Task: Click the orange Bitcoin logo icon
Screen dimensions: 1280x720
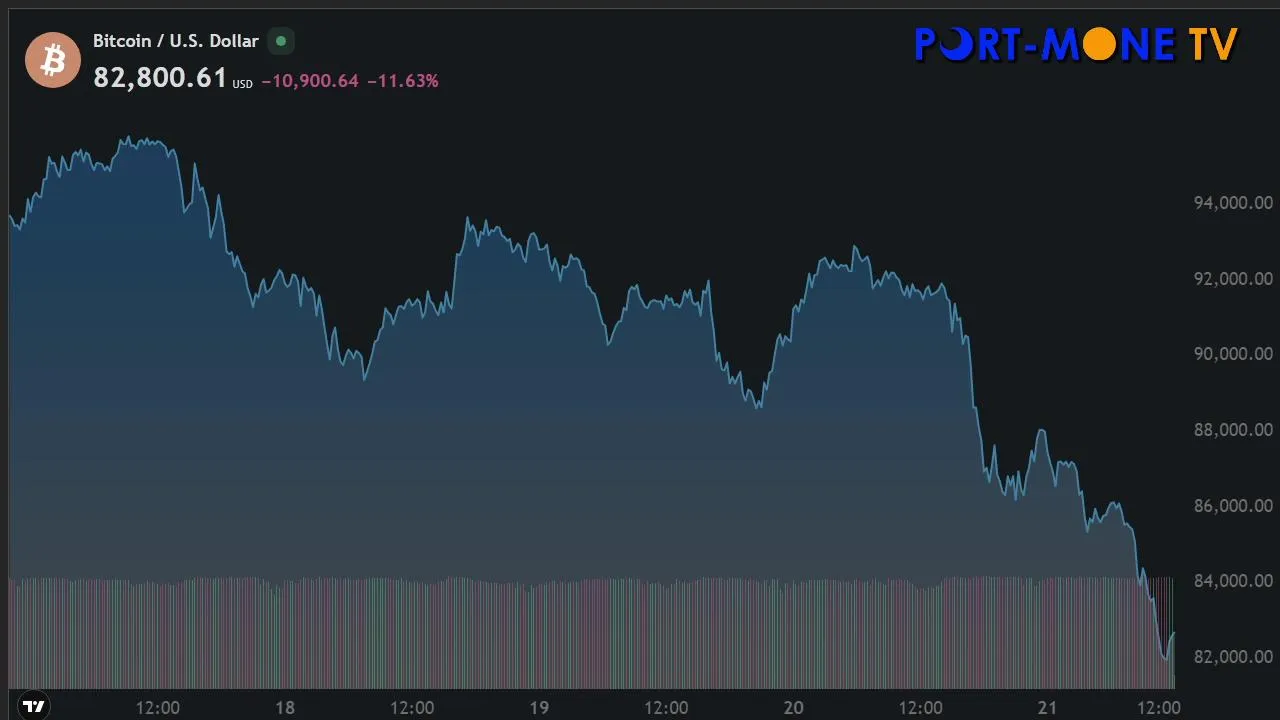Action: pyautogui.click(x=53, y=60)
